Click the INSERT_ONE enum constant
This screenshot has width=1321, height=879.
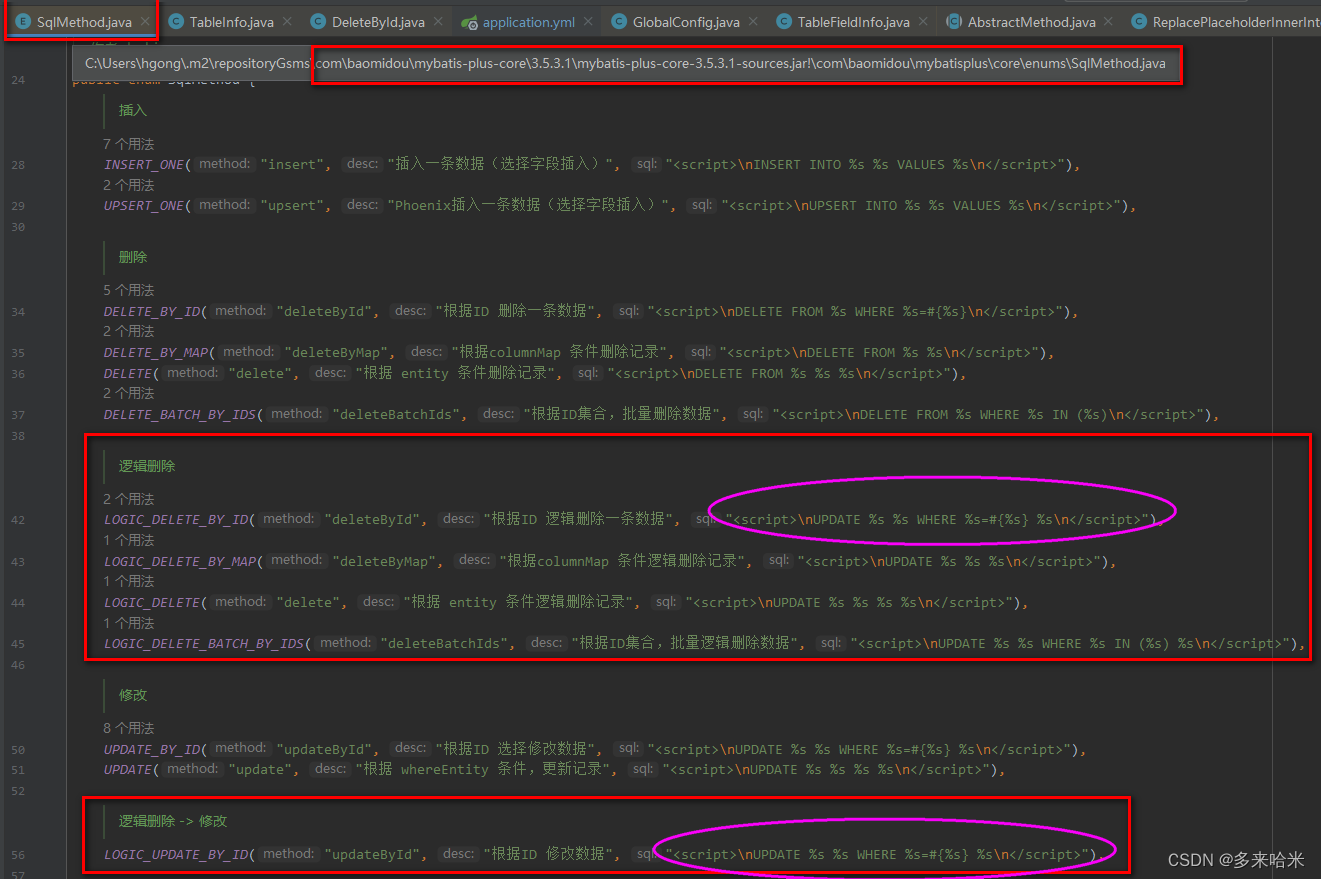click(x=144, y=164)
